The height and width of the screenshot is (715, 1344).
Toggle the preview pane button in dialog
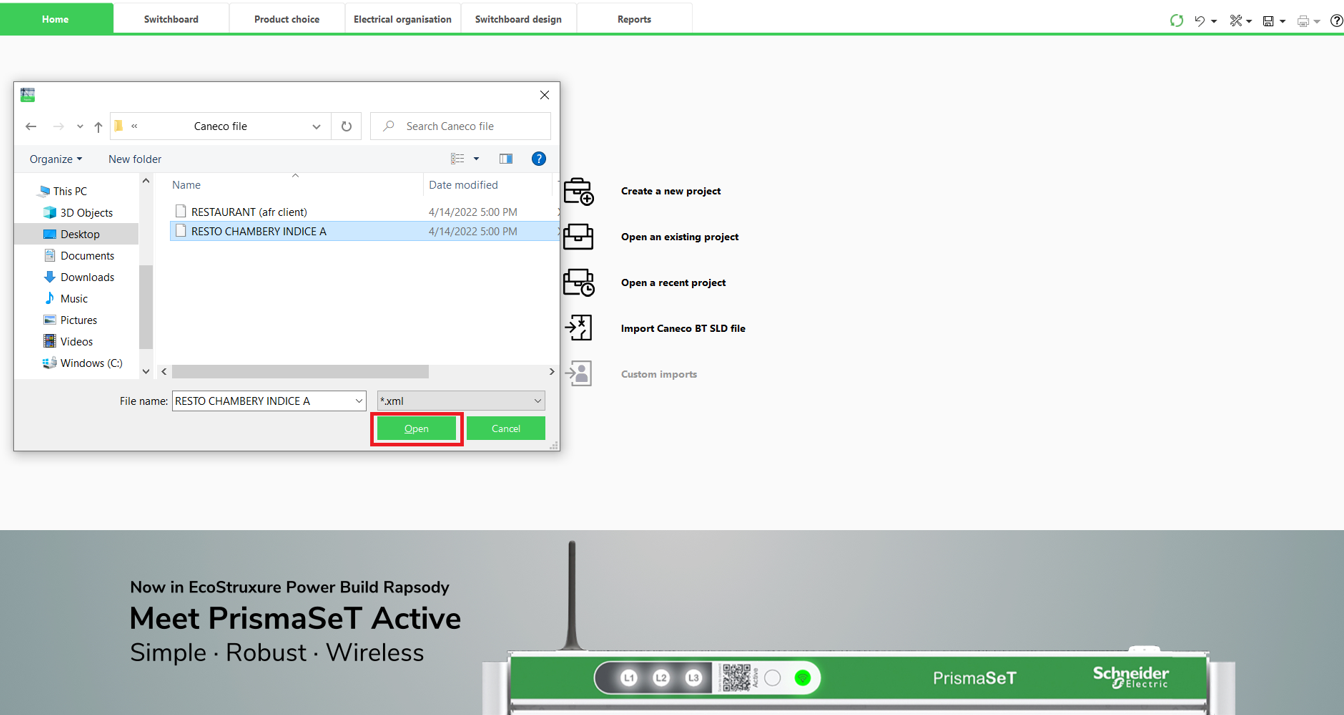point(506,159)
